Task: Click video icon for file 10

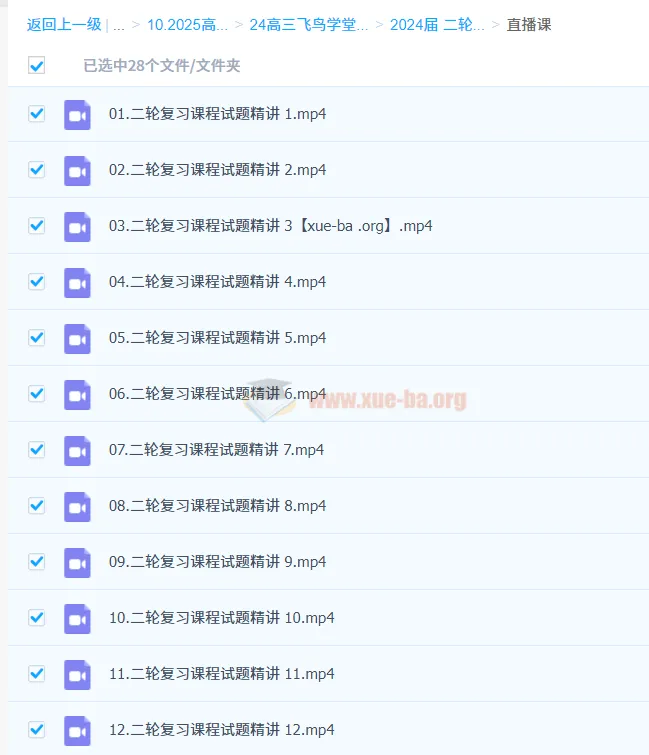Action: pyautogui.click(x=77, y=618)
